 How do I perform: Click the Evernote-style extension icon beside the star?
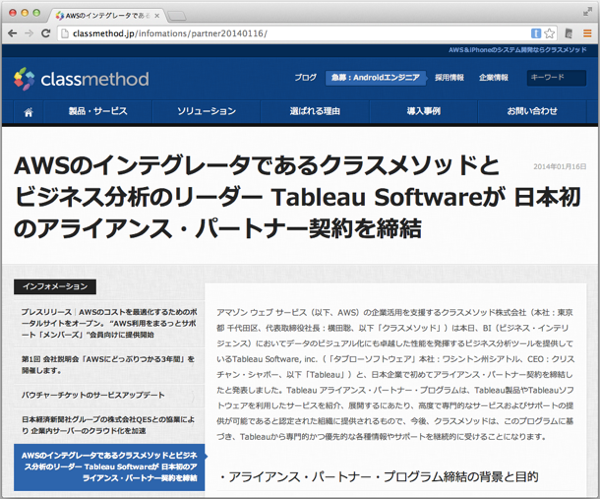tap(569, 34)
